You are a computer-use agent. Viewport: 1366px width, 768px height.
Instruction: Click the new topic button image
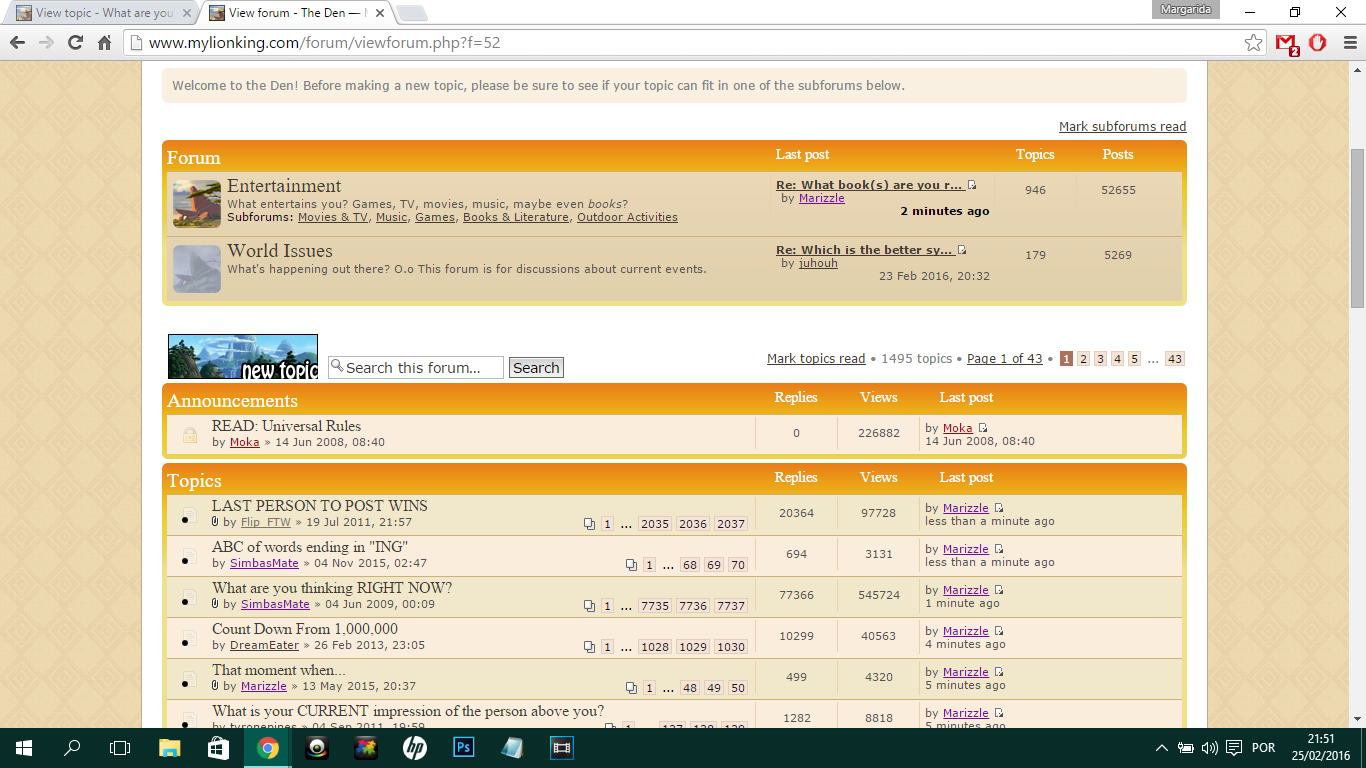243,357
